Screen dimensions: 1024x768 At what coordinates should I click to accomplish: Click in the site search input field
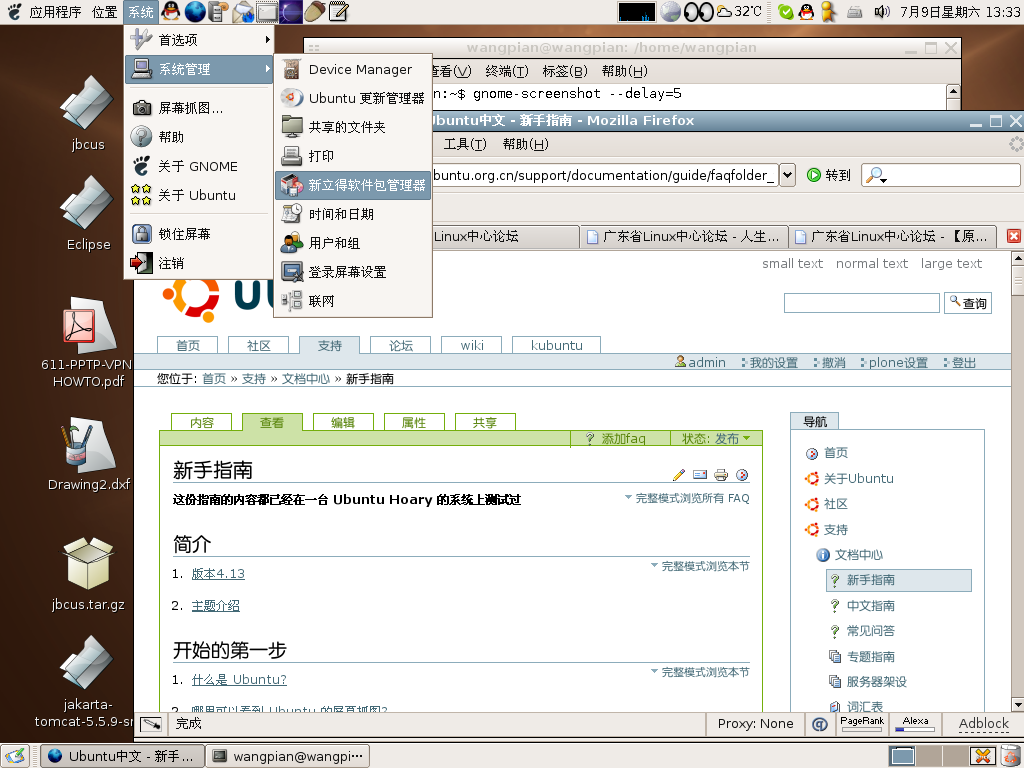tap(861, 302)
